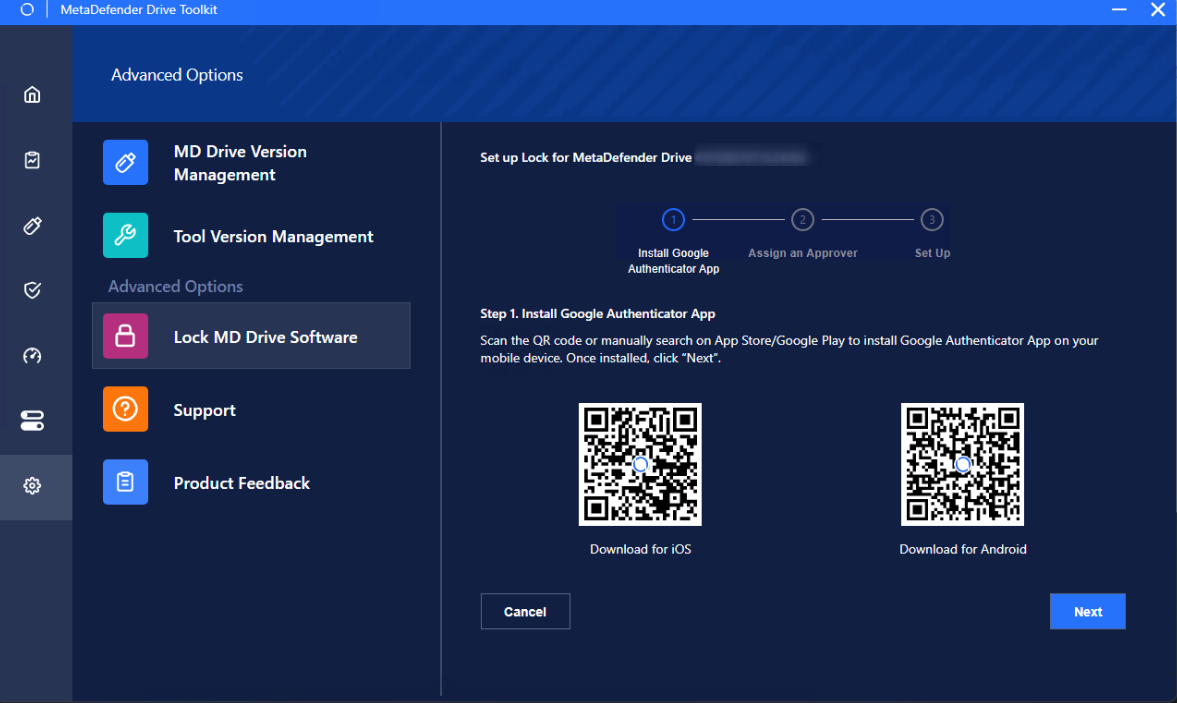Screen dimensions: 1177x703
Task: Open the shield check icon in sidebar
Action: (x=32, y=290)
